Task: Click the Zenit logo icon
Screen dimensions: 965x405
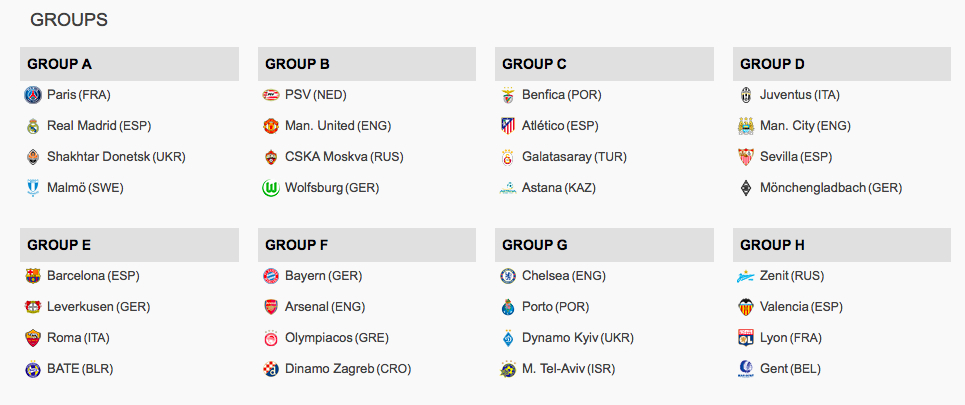Action: click(x=745, y=276)
